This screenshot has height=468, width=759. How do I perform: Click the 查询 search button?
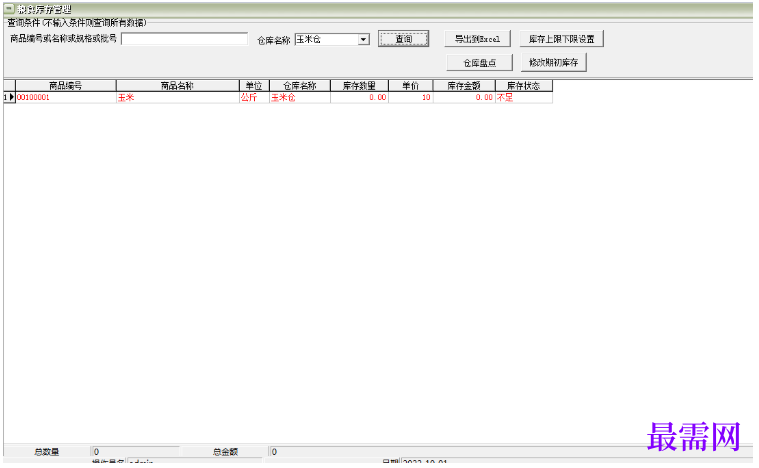click(x=403, y=39)
